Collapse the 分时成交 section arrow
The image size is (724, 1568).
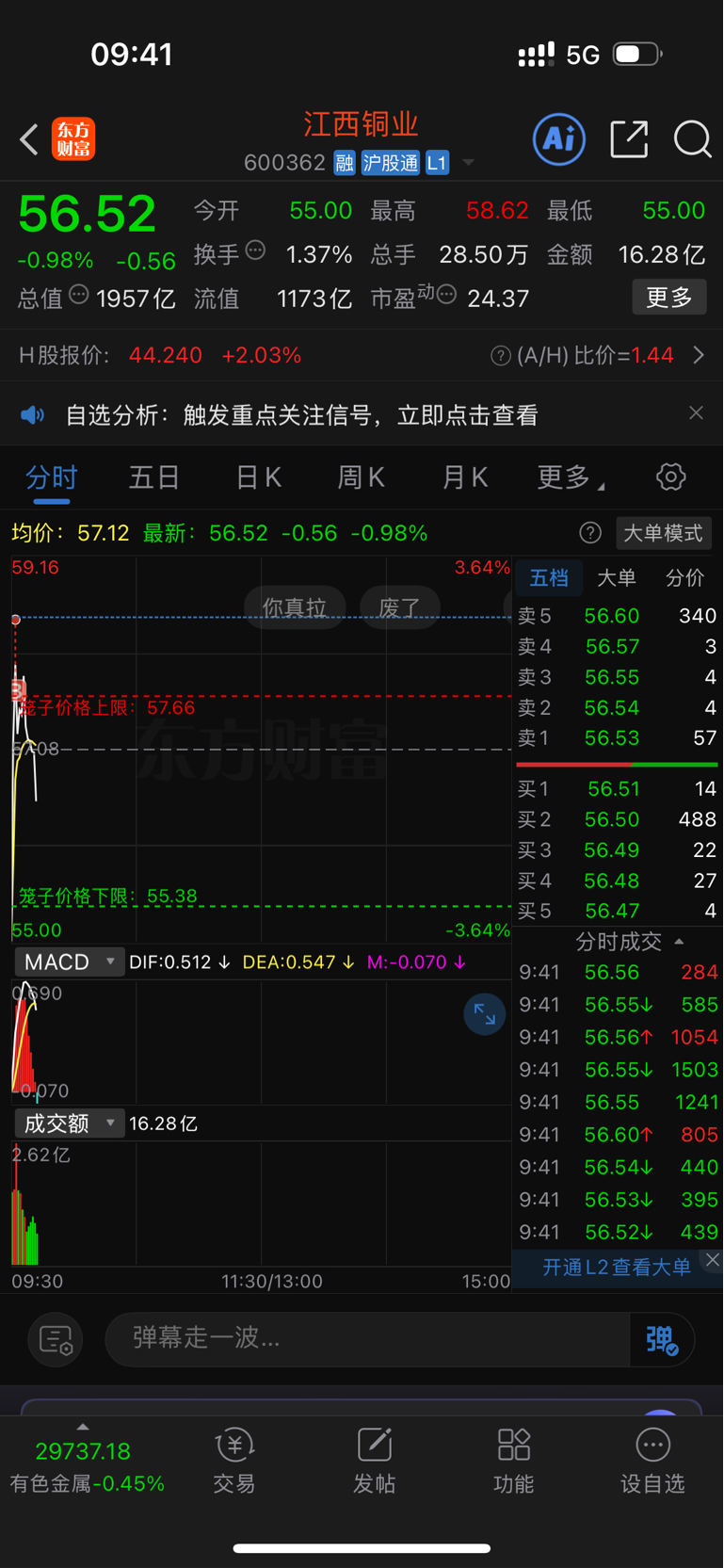[679, 942]
